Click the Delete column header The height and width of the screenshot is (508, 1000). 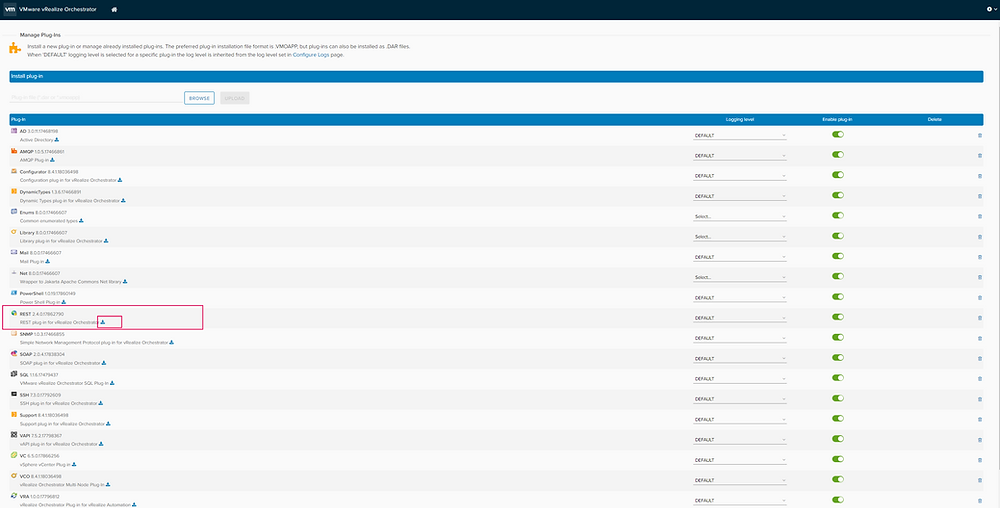coord(934,119)
